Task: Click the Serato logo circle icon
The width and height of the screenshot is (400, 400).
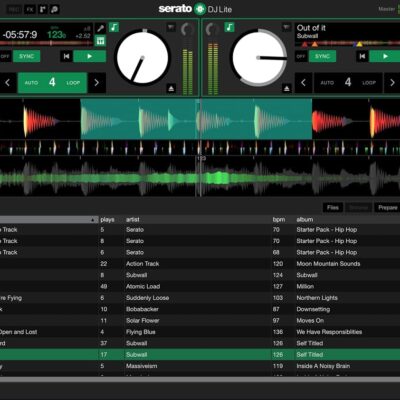Action: [200, 9]
